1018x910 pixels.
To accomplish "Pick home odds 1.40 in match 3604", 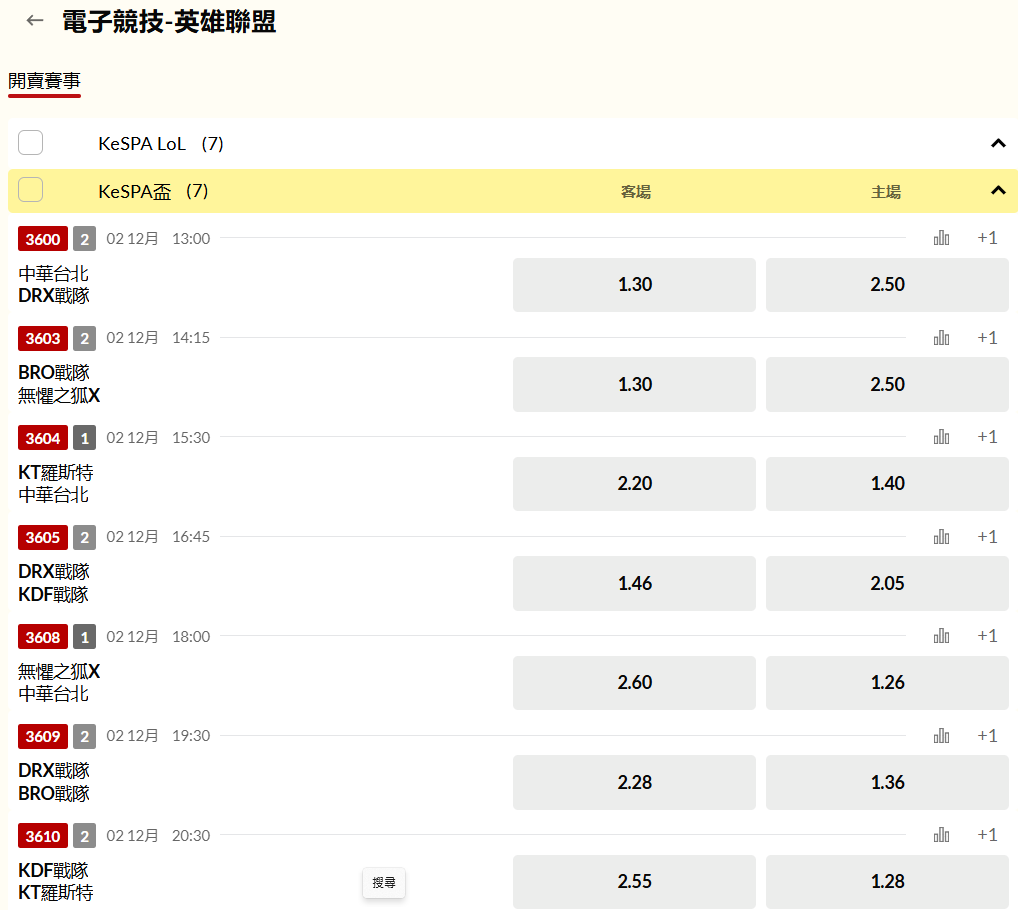I will tap(887, 484).
